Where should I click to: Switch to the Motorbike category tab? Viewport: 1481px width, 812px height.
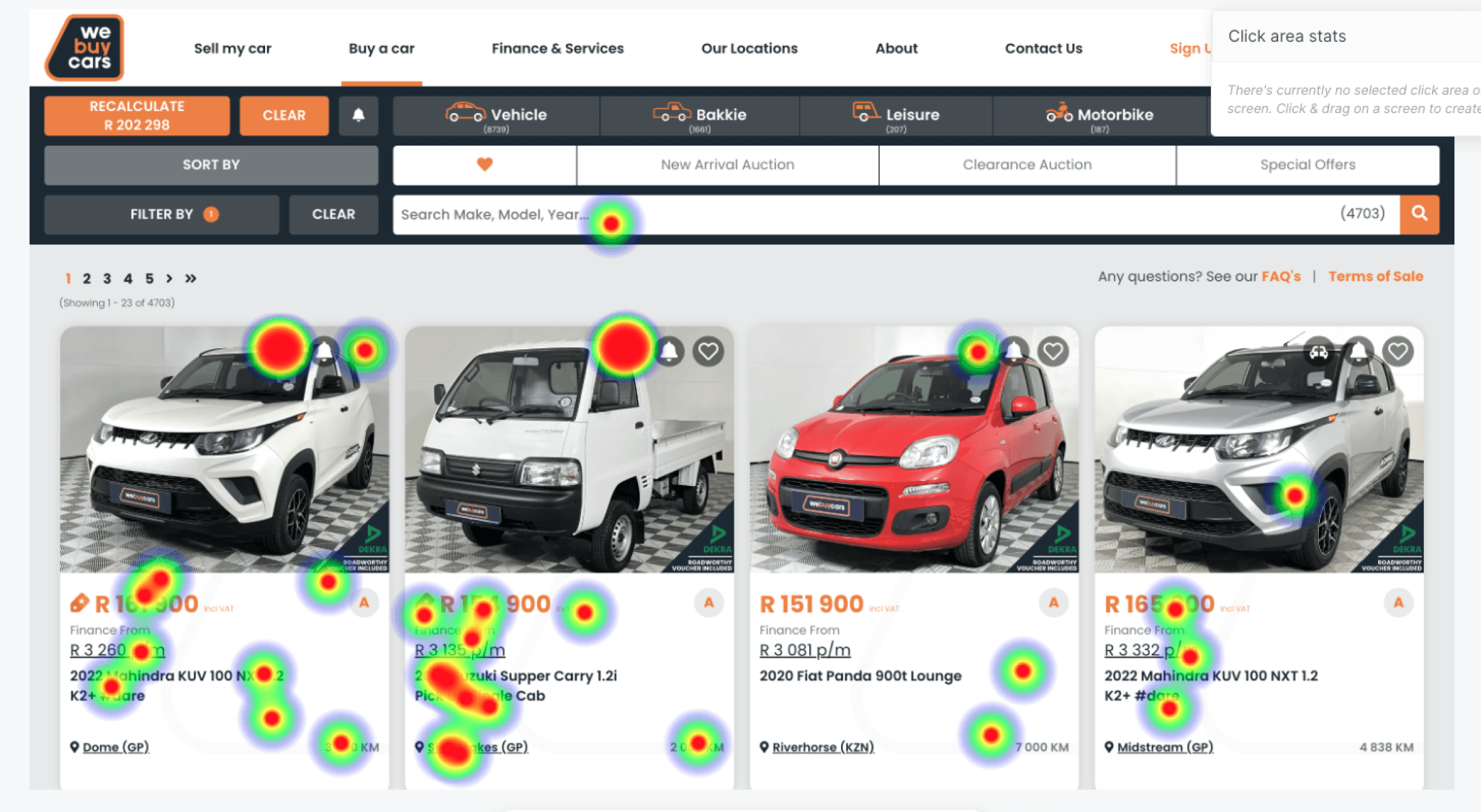[x=1100, y=116]
